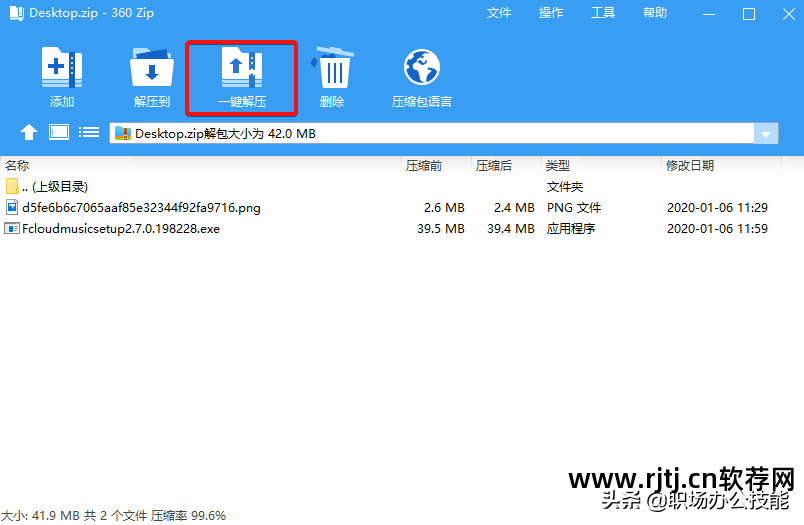
Task: Click the 39.5 MB size cell
Action: tap(441, 229)
